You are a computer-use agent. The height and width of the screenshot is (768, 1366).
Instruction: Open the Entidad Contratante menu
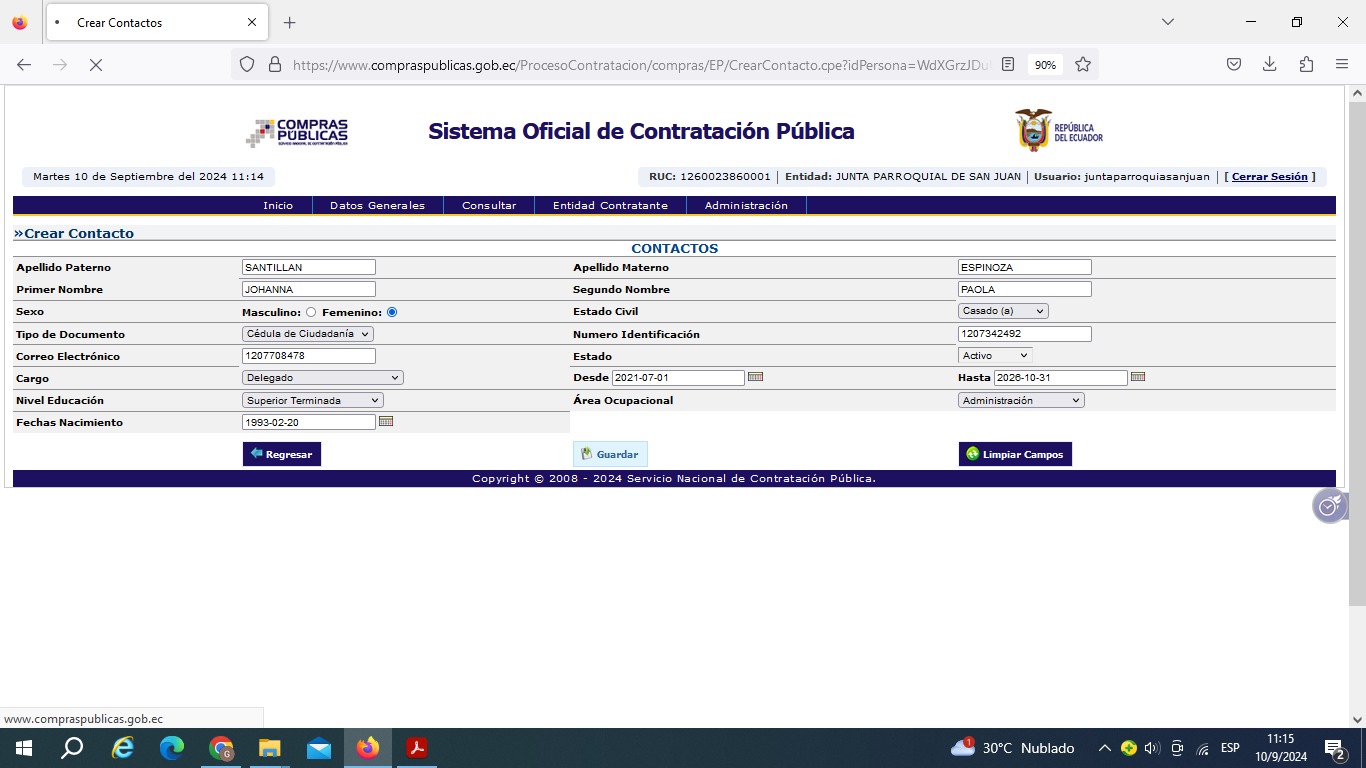[x=610, y=205]
